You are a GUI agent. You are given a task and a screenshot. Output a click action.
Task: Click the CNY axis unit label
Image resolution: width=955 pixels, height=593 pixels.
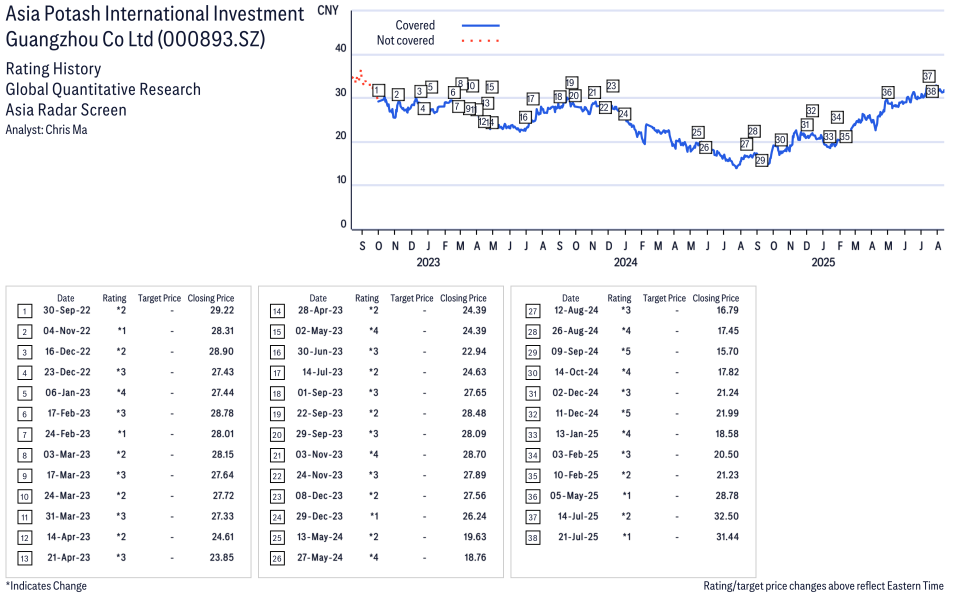coord(328,10)
